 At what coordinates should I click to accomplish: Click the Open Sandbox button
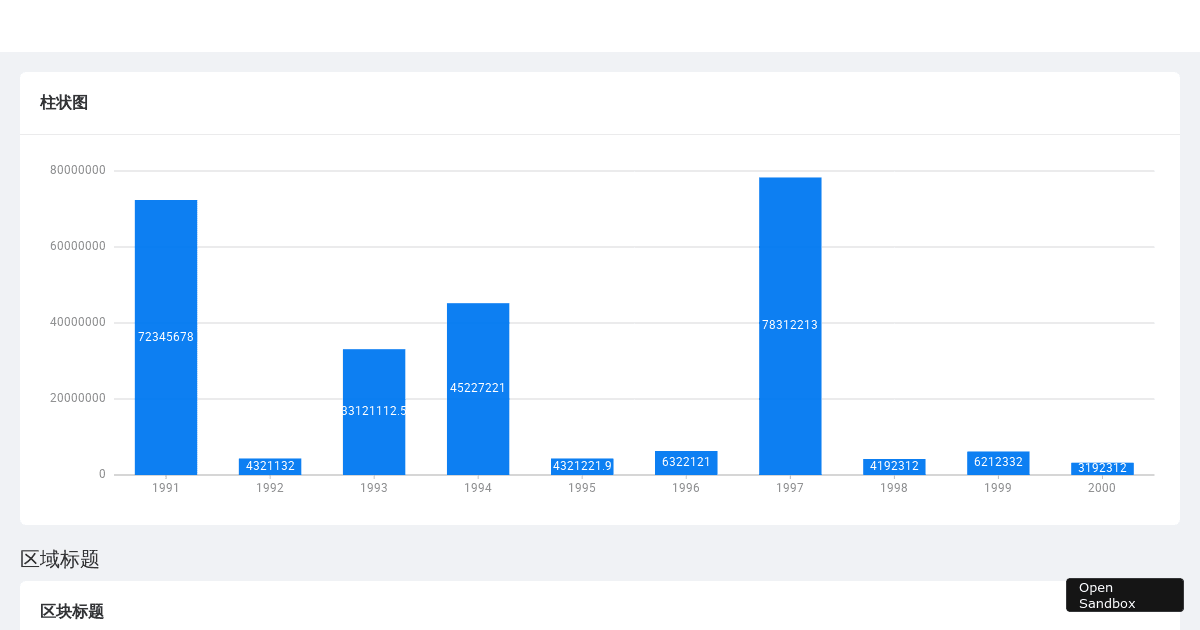pos(1124,595)
